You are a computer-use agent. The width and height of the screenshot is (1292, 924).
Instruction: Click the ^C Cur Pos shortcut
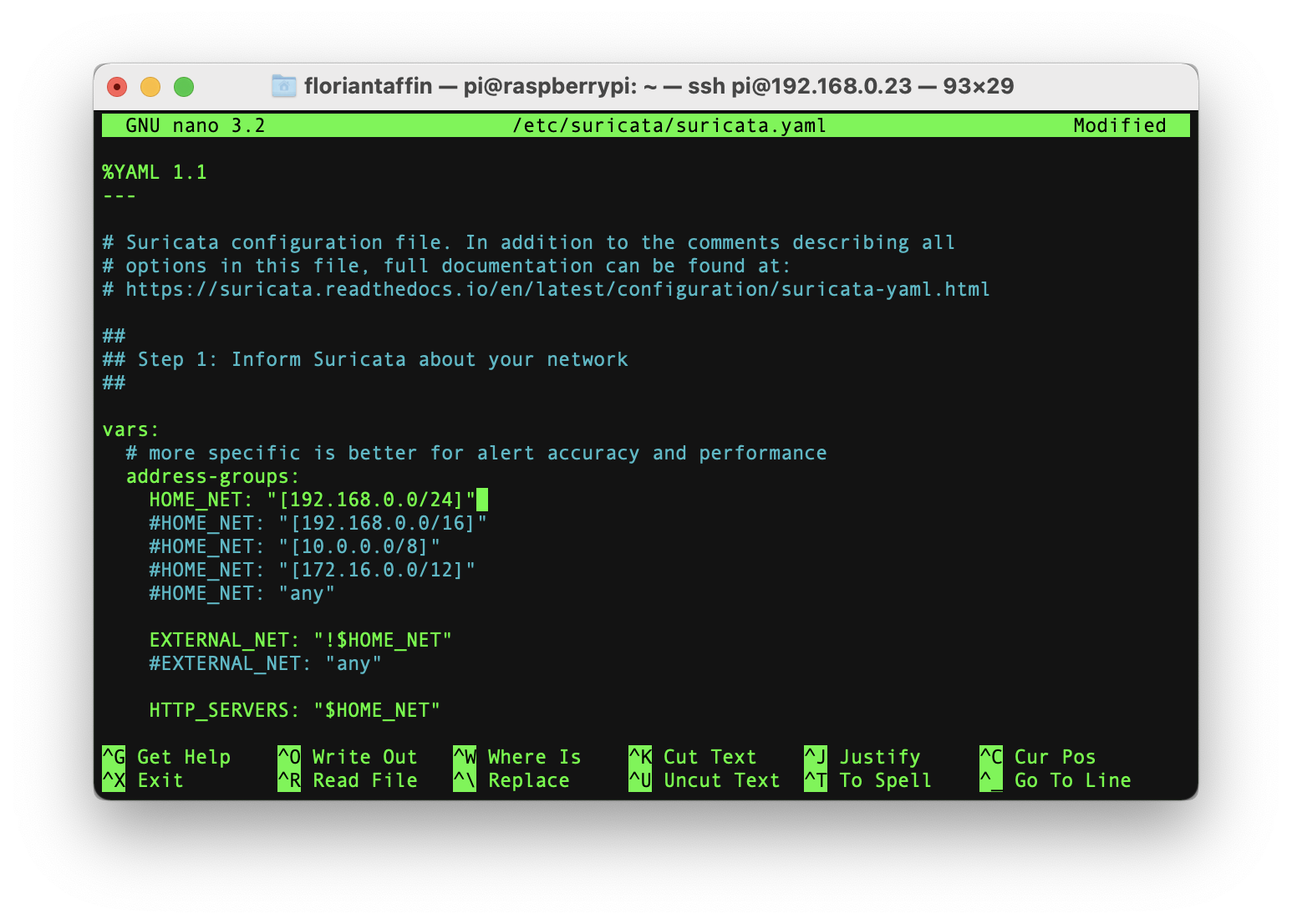pyautogui.click(x=1038, y=757)
